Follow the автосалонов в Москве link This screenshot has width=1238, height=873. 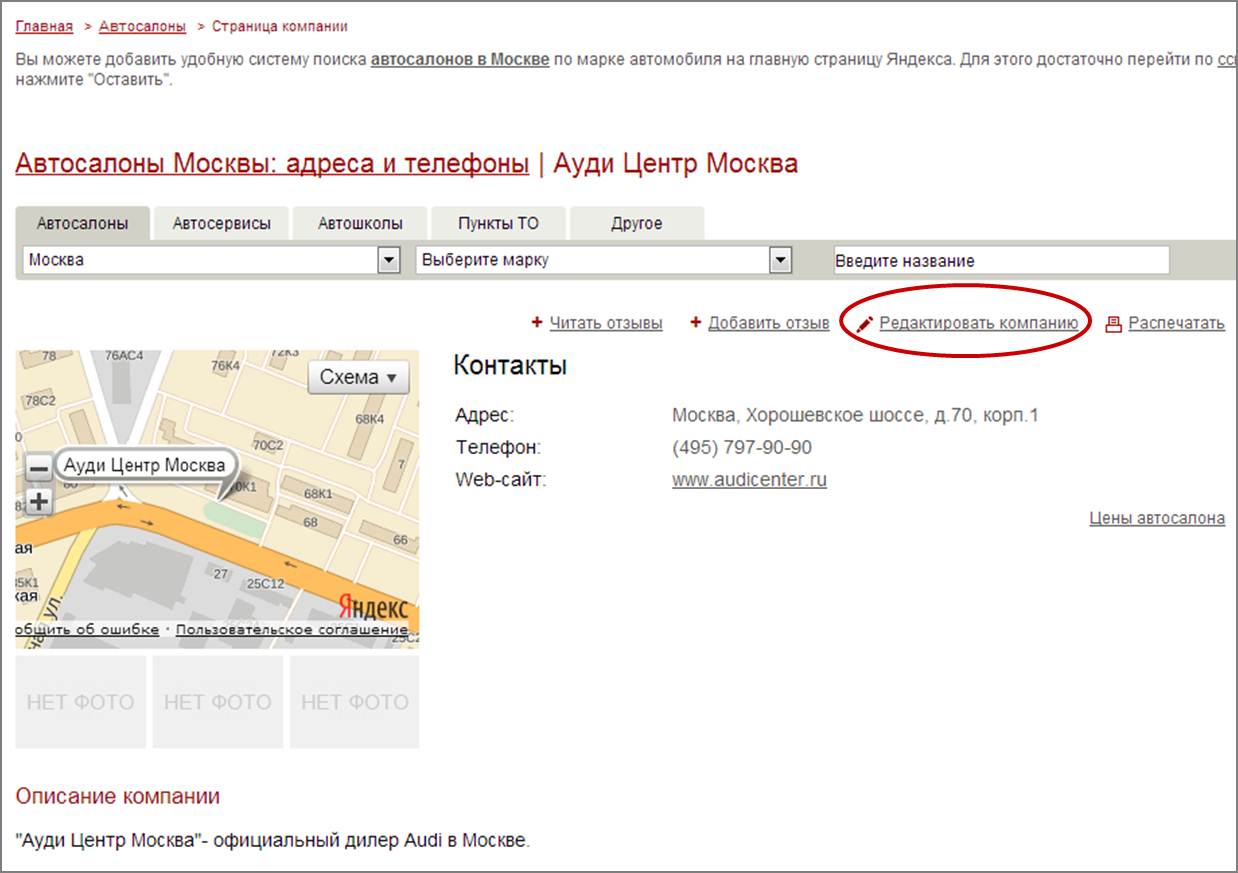click(x=460, y=60)
